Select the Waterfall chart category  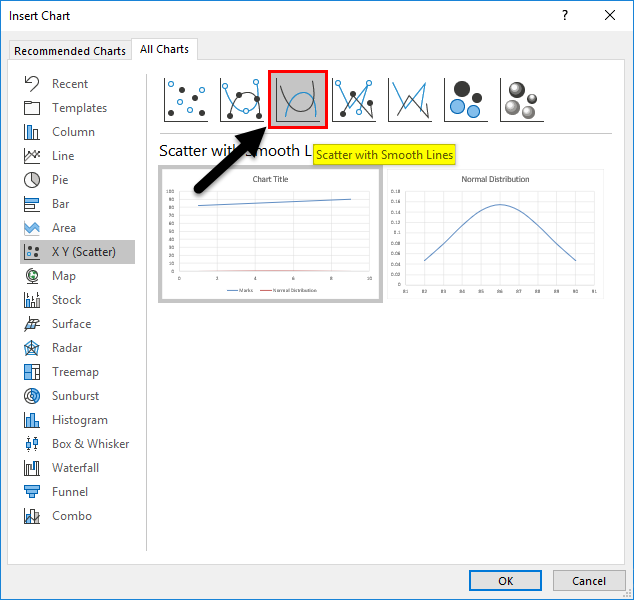click(77, 468)
